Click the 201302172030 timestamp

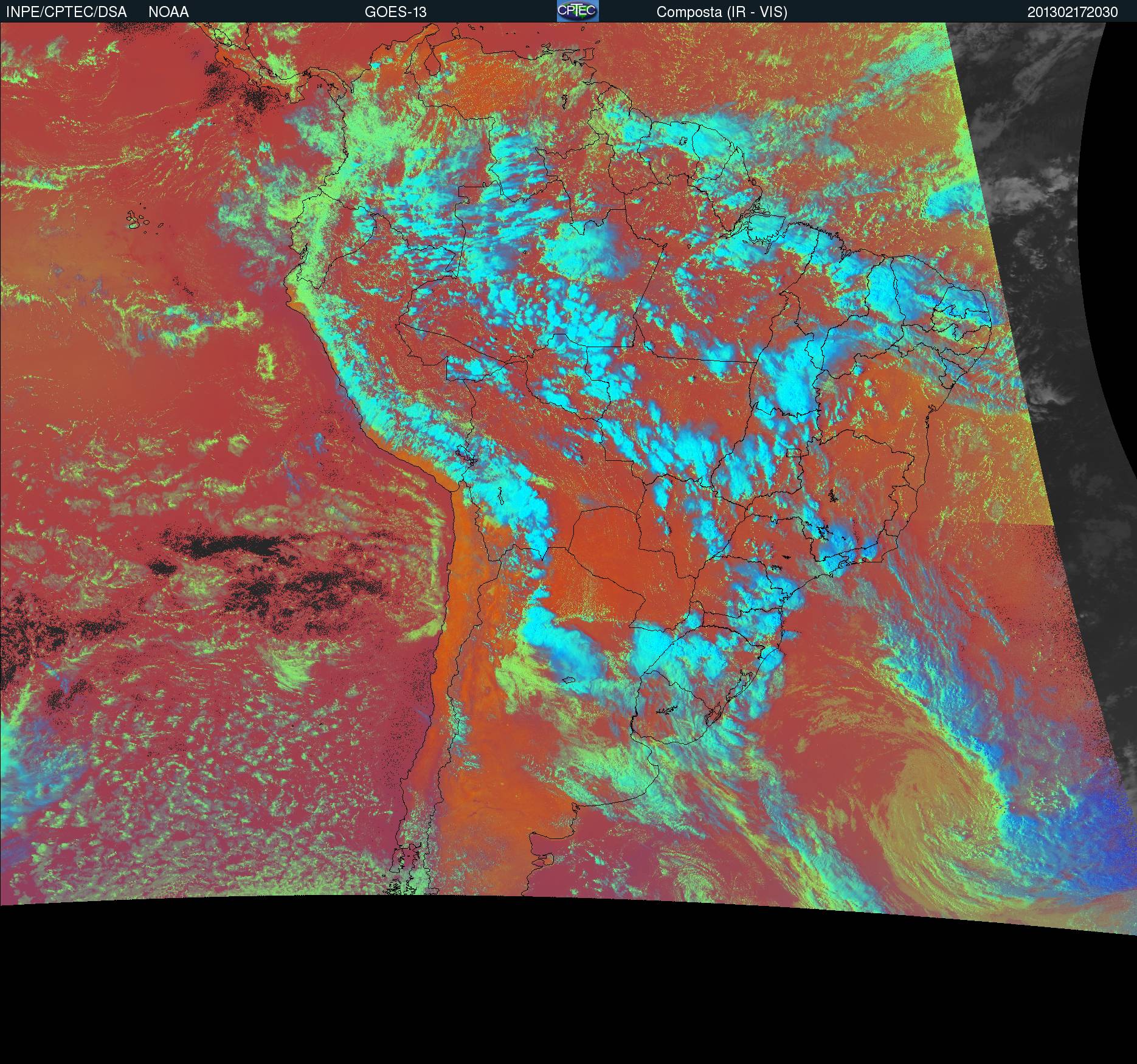click(1073, 12)
